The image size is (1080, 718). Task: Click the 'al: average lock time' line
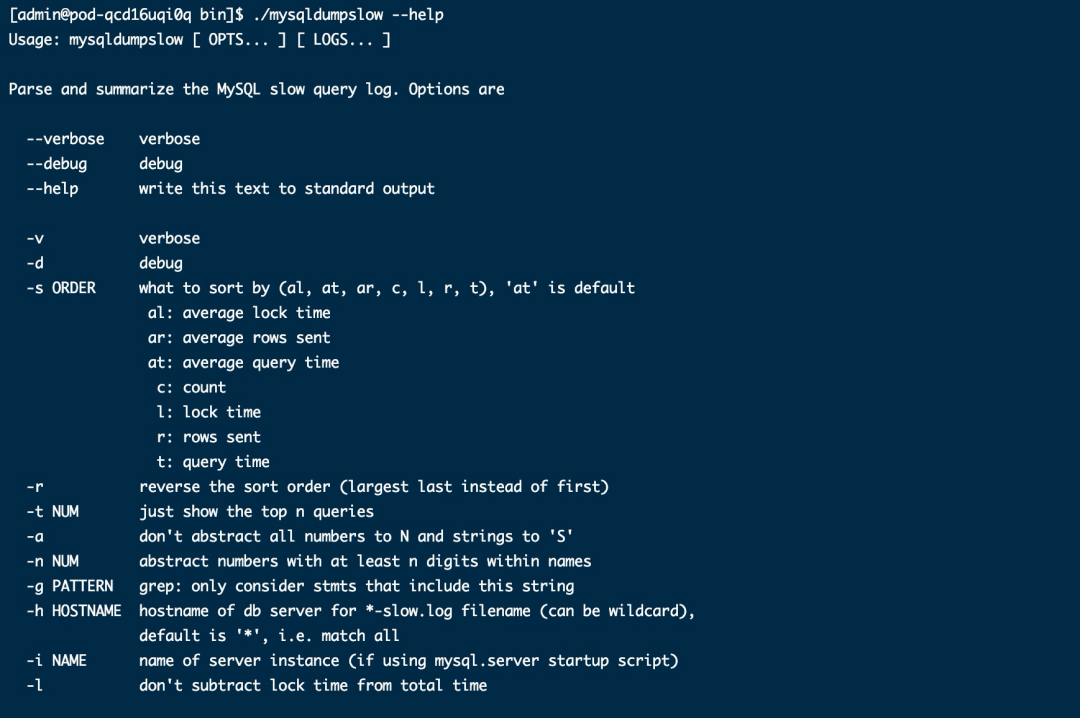tap(239, 313)
